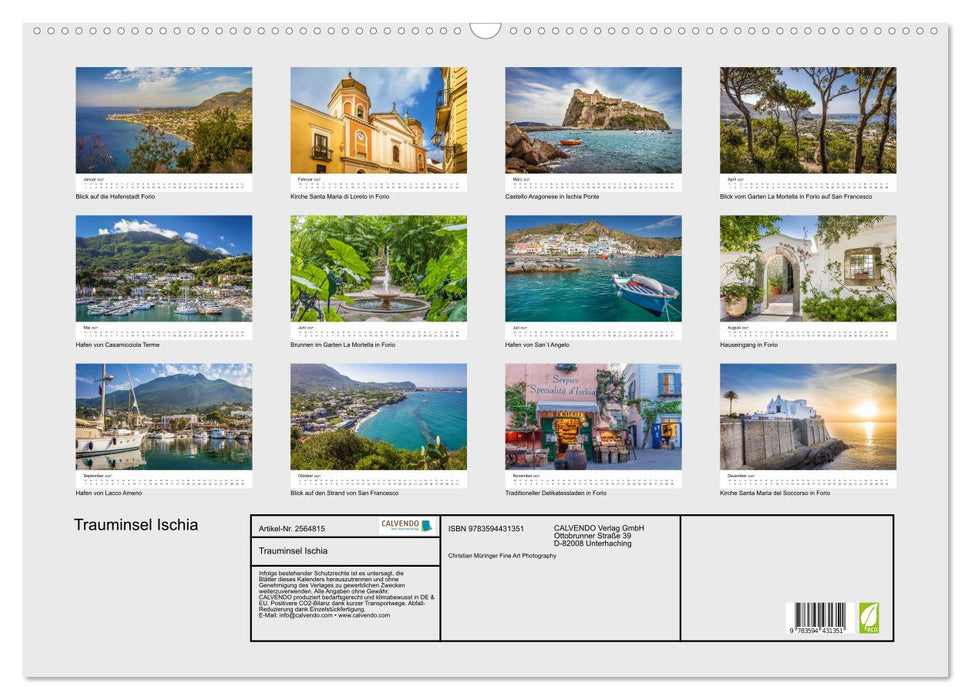Click caption 'Blick auf den Strand von San Francesco'
Screen dimensions: 971x700
(344, 493)
